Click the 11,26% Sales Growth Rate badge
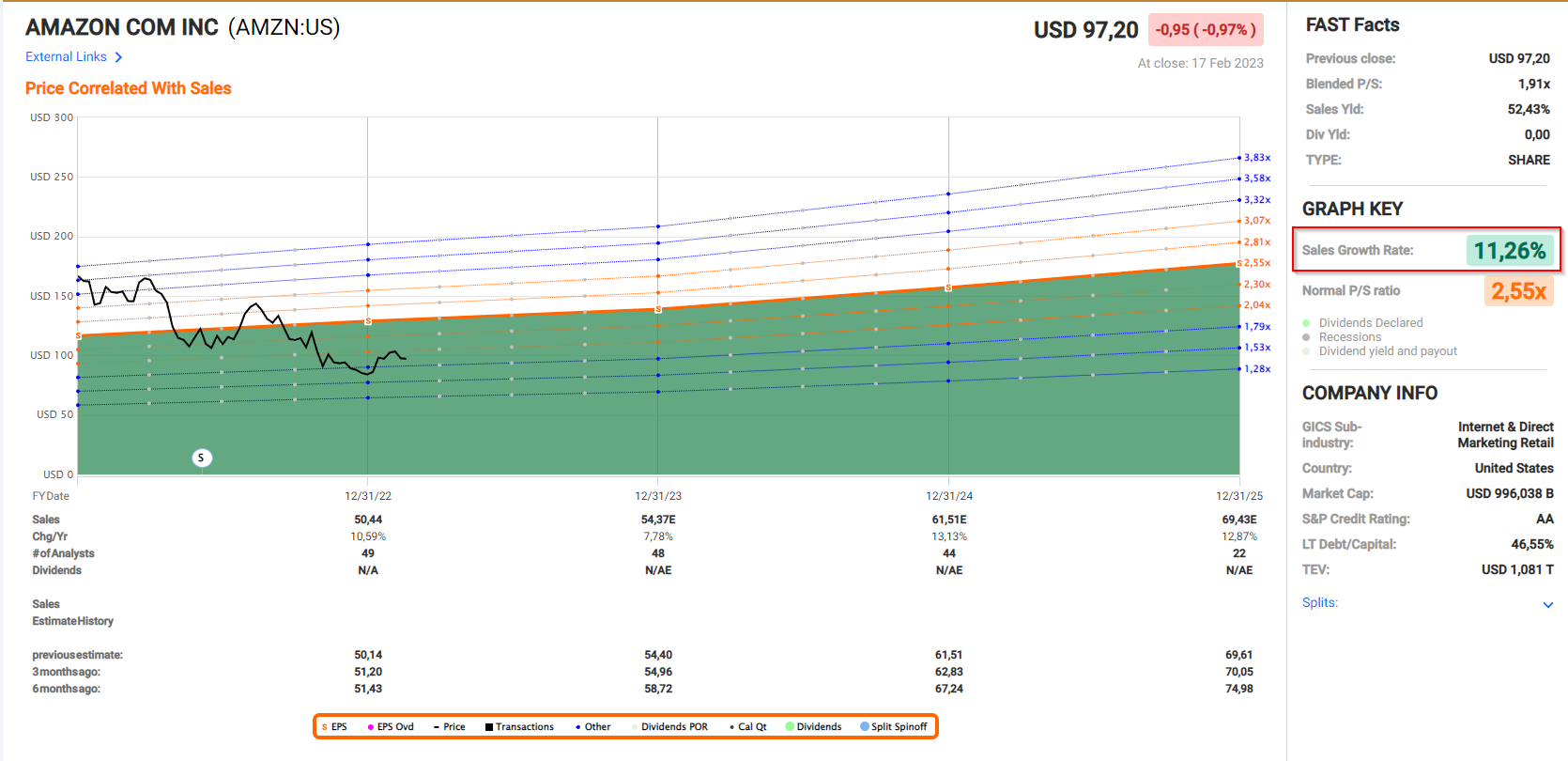The image size is (1568, 761). click(1509, 251)
